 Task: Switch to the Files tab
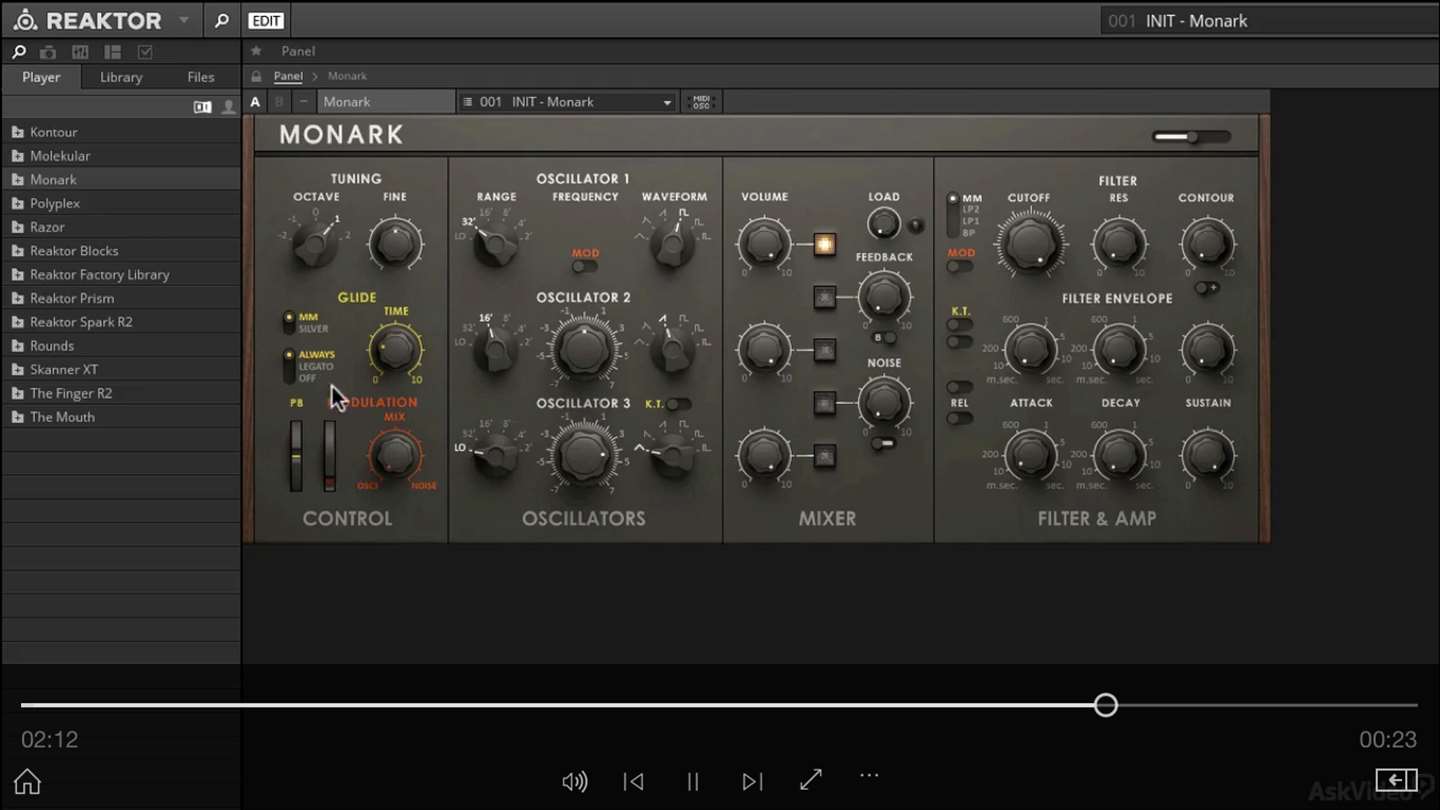point(201,77)
